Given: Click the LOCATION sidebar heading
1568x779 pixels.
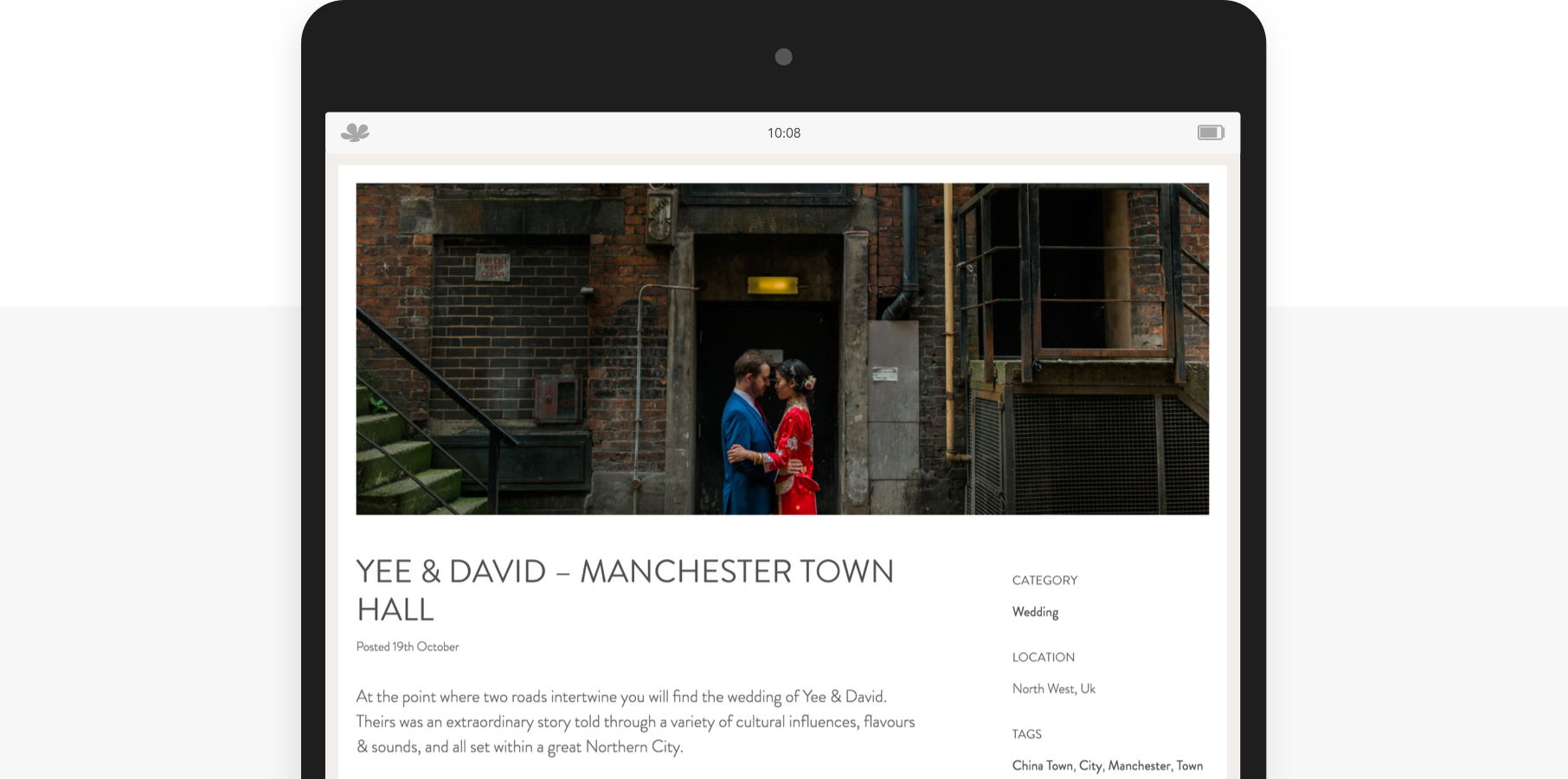Looking at the screenshot, I should click(1044, 658).
